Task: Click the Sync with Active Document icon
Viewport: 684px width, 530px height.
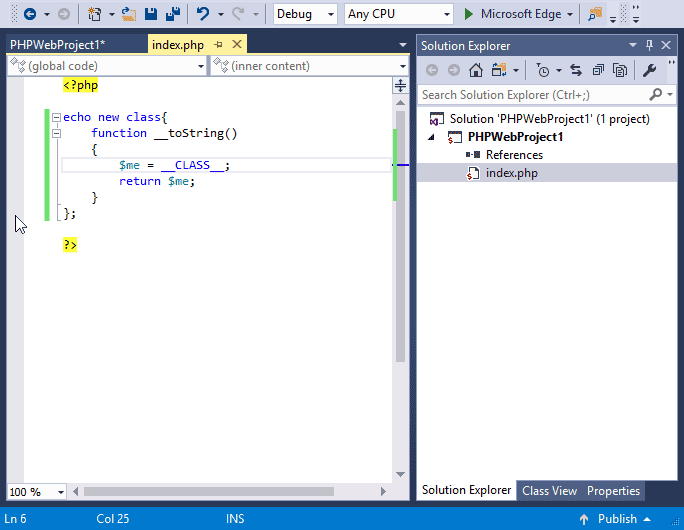Action: pyautogui.click(x=576, y=70)
